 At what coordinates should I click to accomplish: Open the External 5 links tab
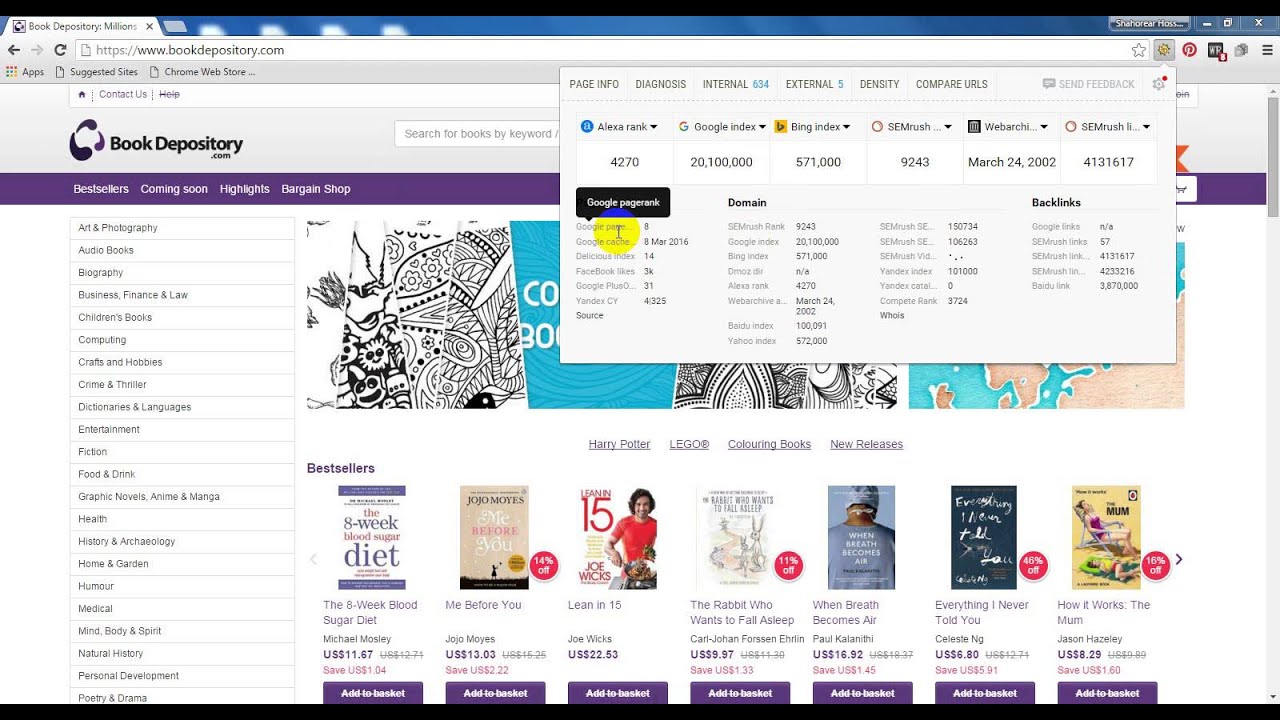pos(814,84)
